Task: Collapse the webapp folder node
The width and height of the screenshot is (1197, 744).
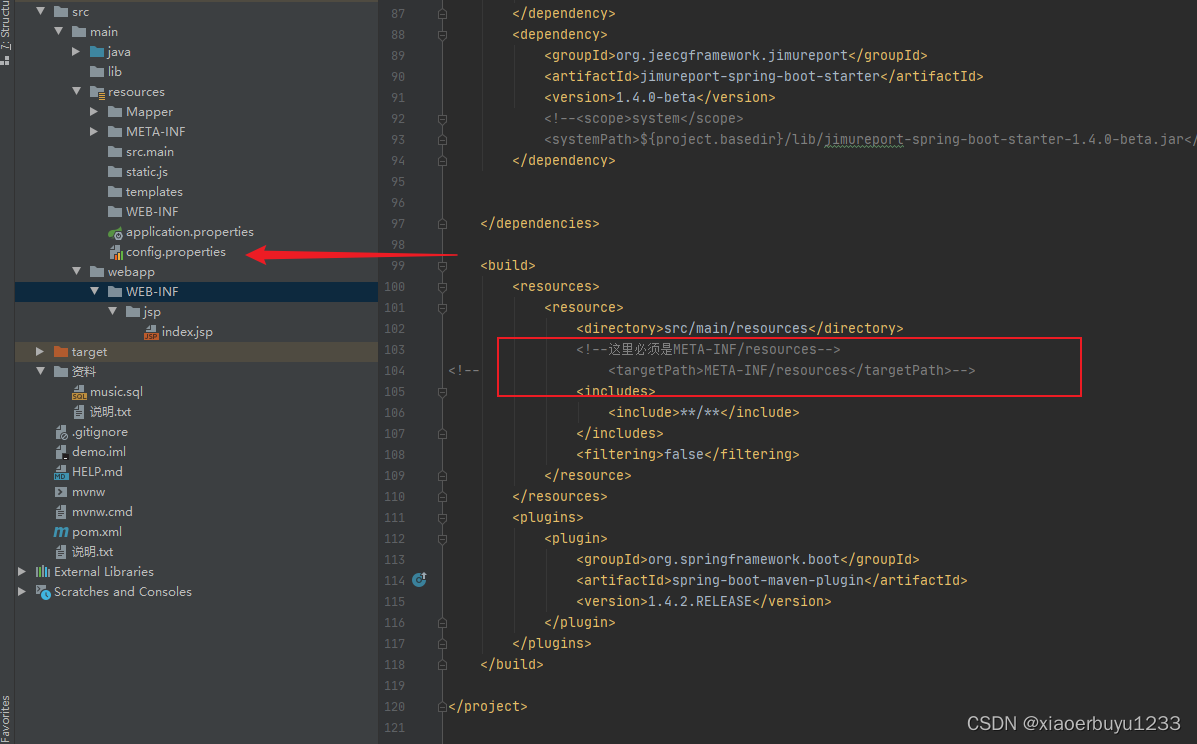Action: [x=77, y=271]
